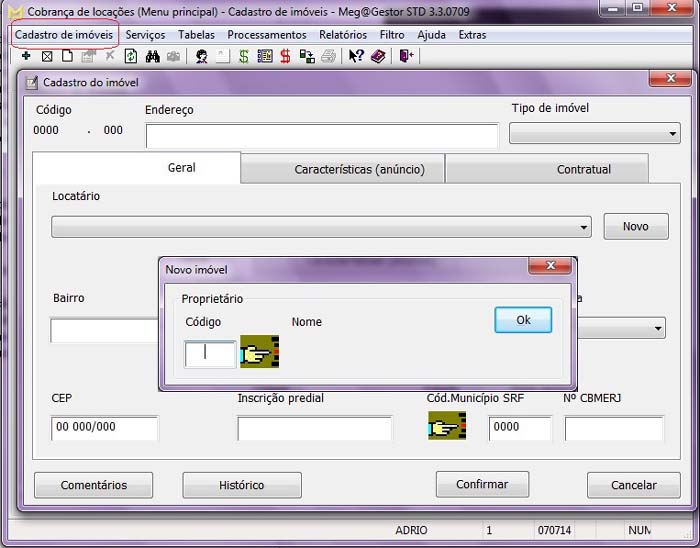Viewport: 700px width, 548px height.
Task: Open the Relatórios menu
Action: tap(343, 35)
